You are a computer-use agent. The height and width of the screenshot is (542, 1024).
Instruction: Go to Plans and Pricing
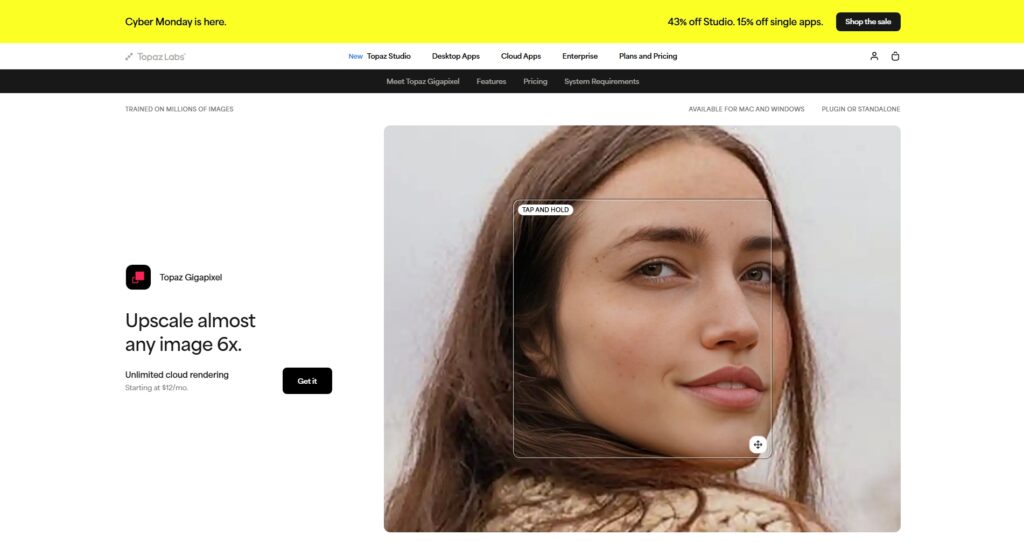tap(648, 56)
